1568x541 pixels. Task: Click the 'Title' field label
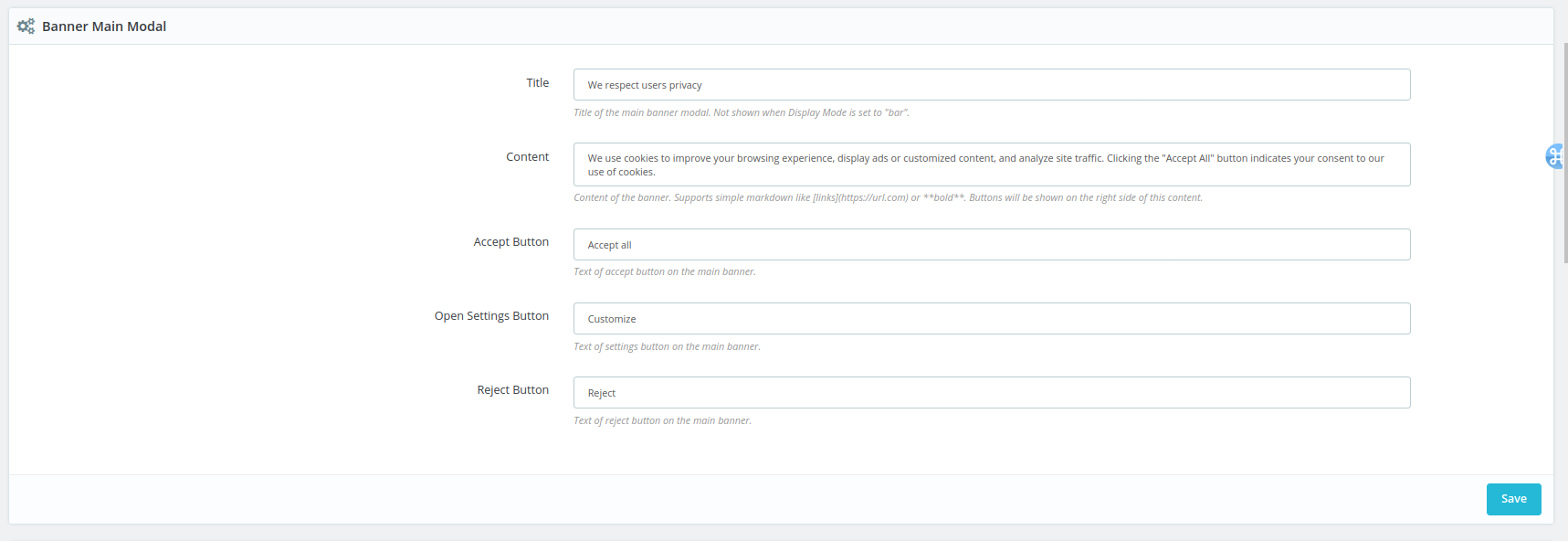coord(537,83)
